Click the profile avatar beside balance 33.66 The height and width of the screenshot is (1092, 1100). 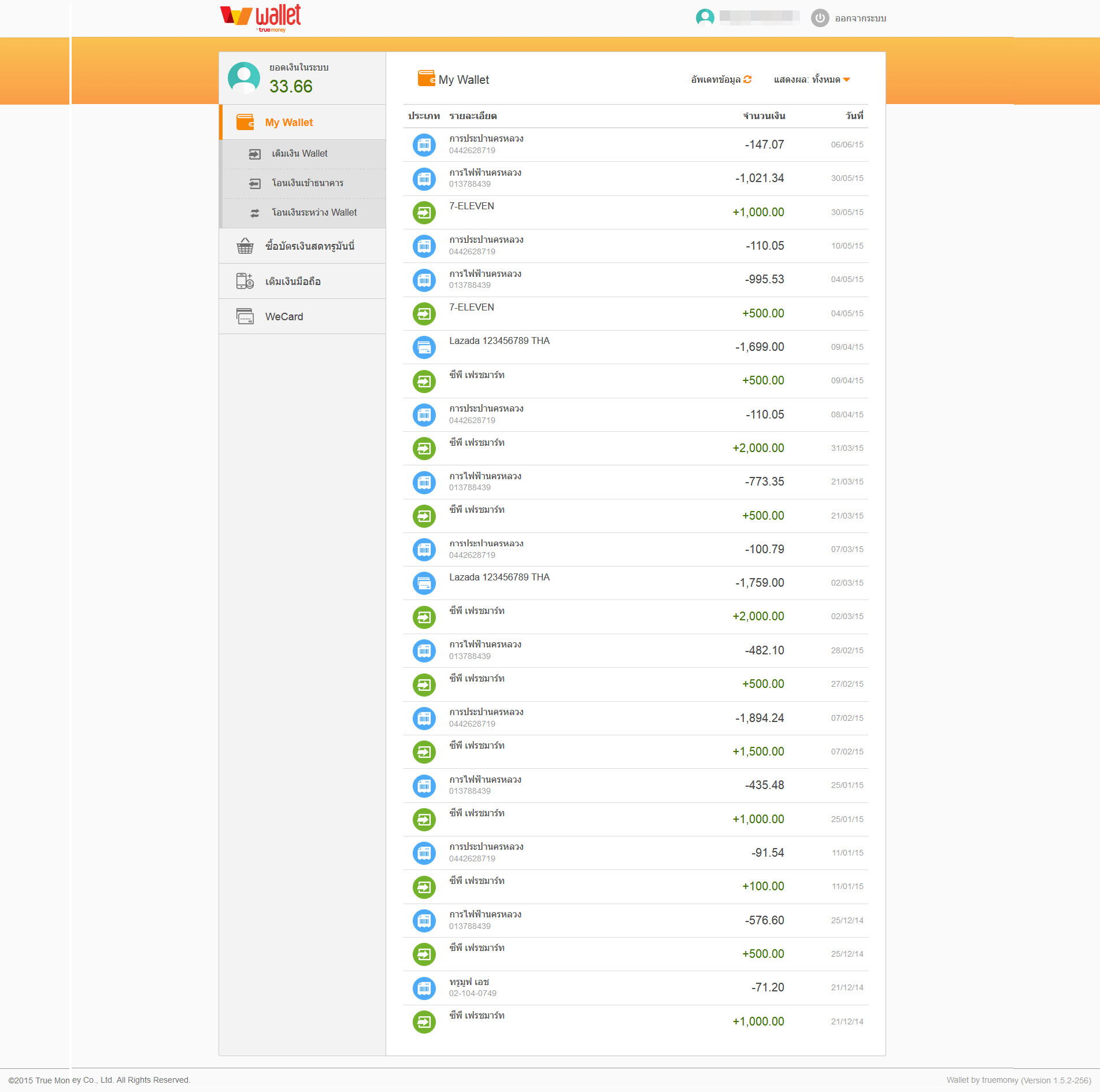(x=244, y=78)
